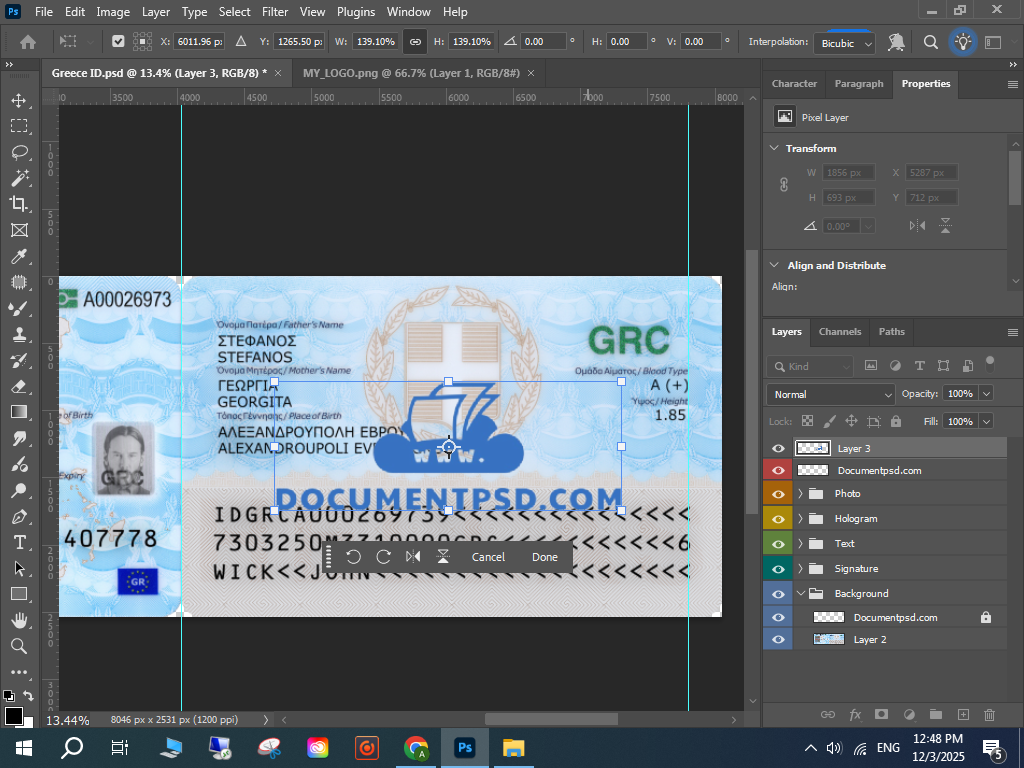
Task: Switch to the Channels tab
Action: tap(839, 332)
